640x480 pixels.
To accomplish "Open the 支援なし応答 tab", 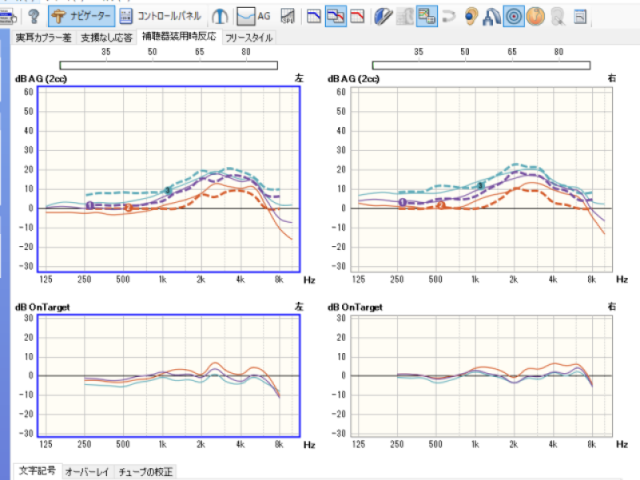I will coord(104,37).
